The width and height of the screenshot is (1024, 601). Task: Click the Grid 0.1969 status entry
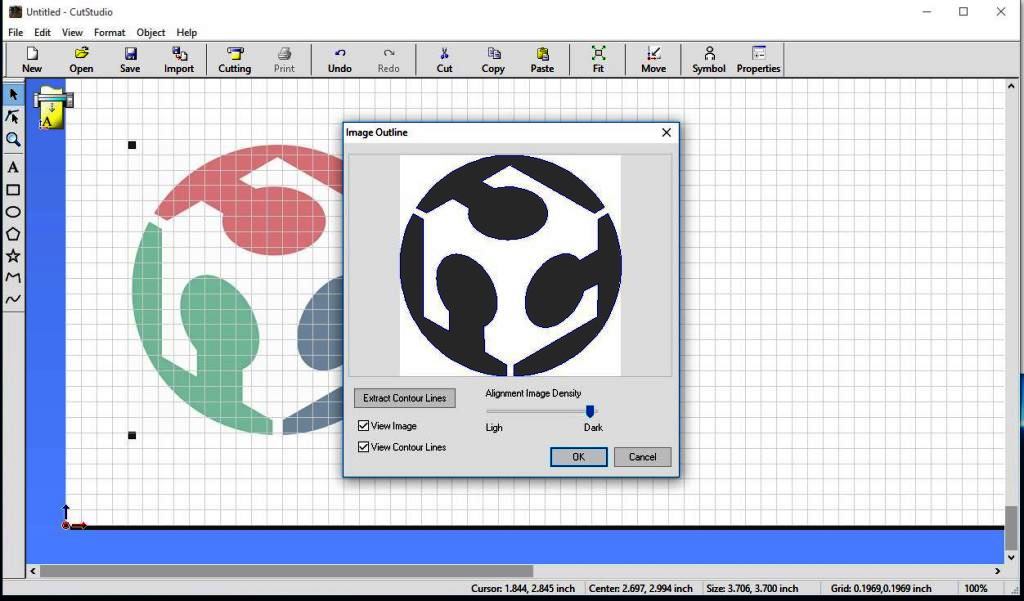coord(881,589)
